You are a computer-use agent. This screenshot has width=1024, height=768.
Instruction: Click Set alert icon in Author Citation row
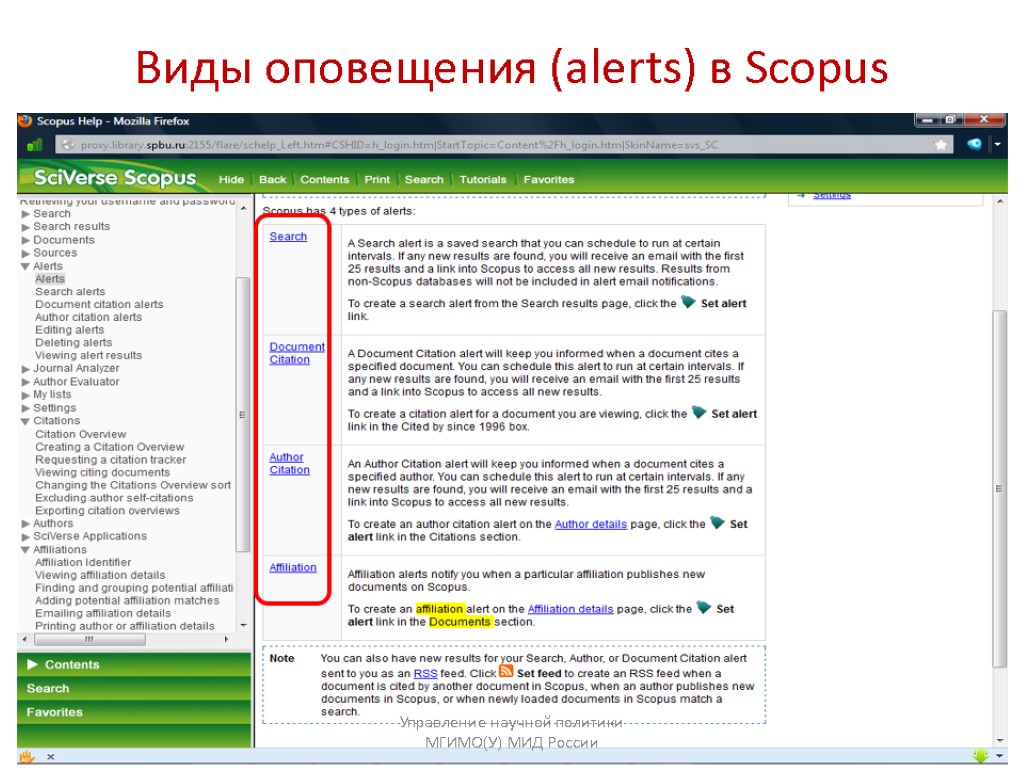(717, 522)
